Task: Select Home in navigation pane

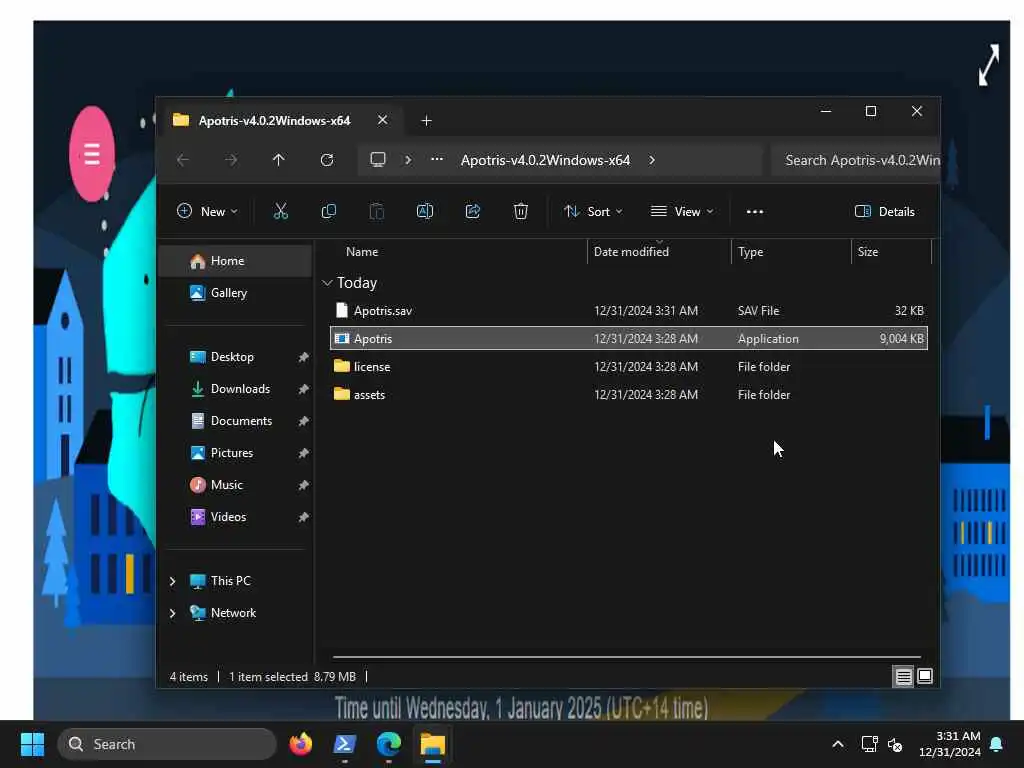Action: pos(235,261)
